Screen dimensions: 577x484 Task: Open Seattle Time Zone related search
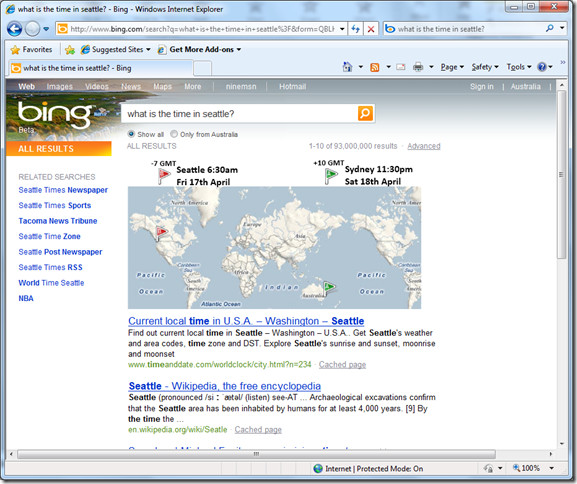tap(49, 236)
